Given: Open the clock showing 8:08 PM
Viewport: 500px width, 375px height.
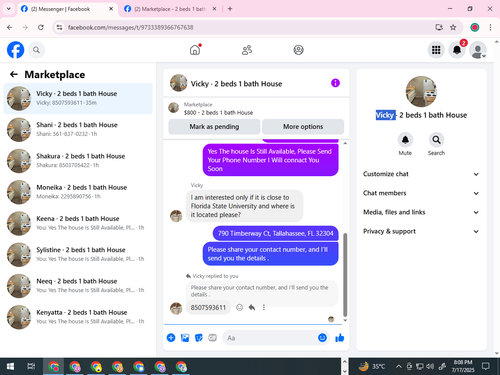Looking at the screenshot, I should [x=463, y=367].
